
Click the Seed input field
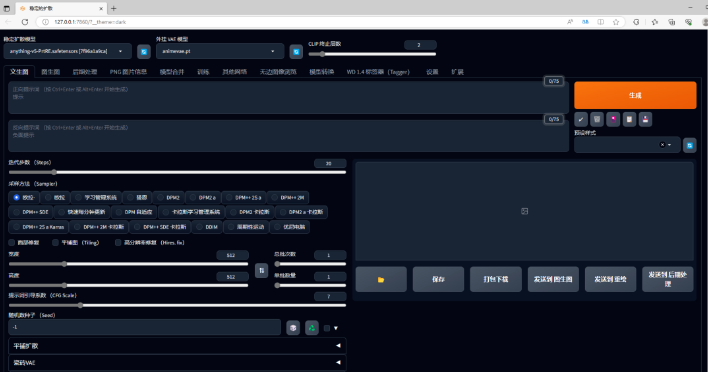pos(145,327)
